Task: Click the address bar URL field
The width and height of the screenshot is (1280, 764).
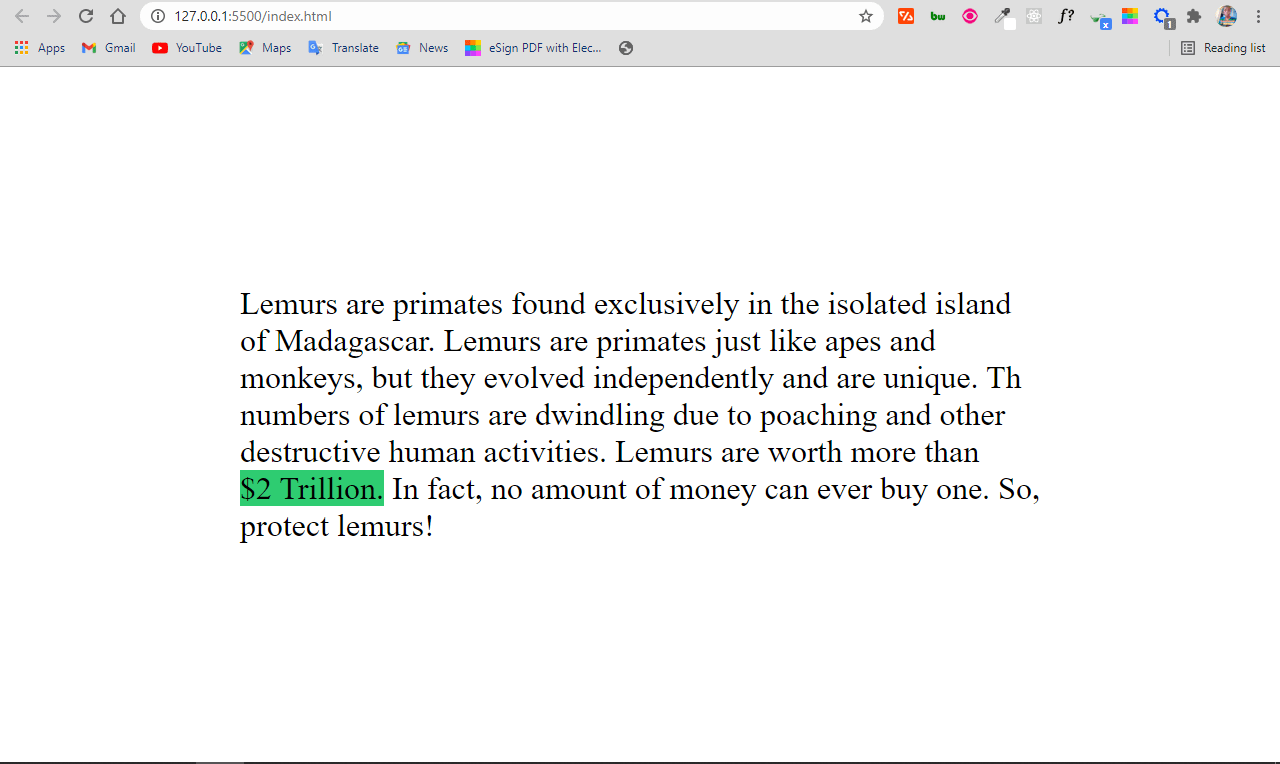Action: point(500,16)
